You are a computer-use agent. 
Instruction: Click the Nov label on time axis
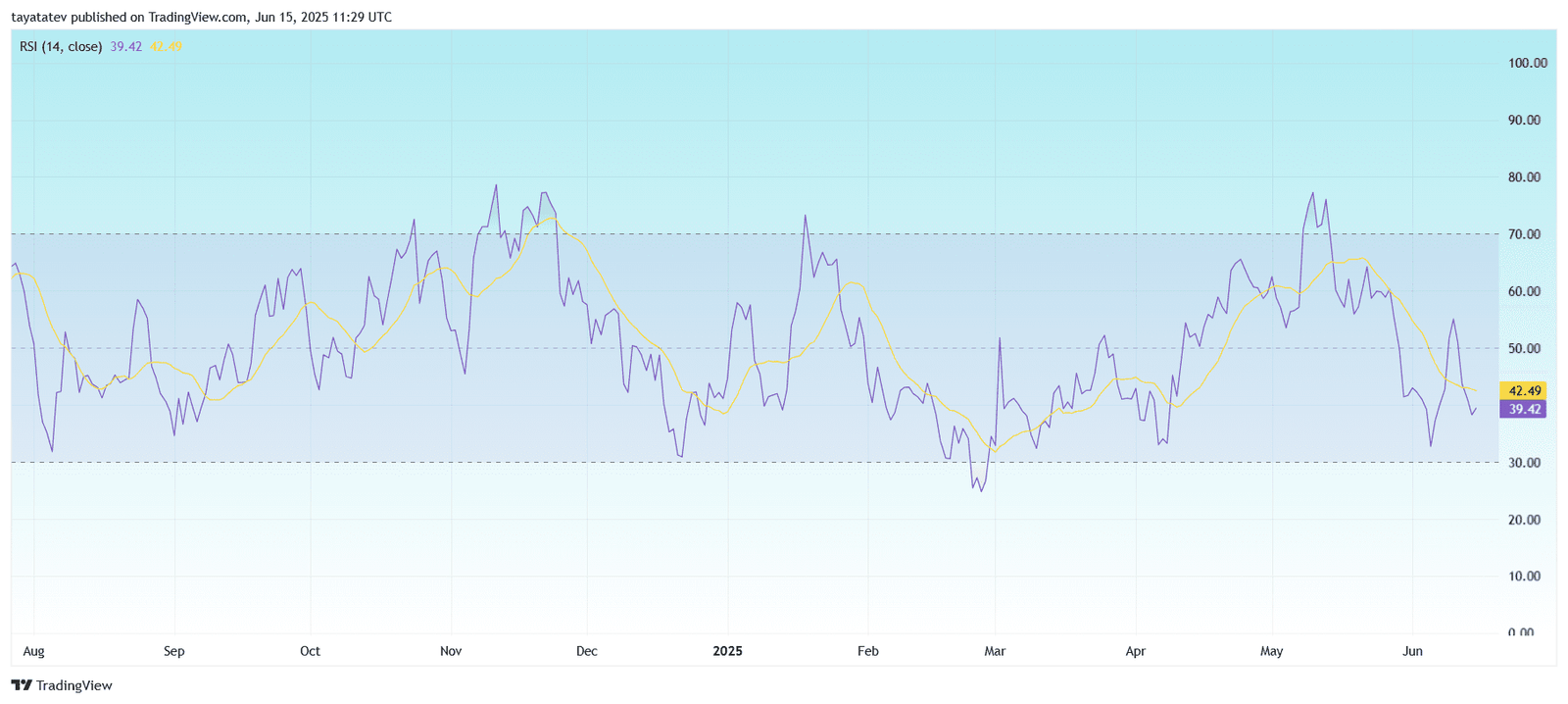pyautogui.click(x=451, y=651)
